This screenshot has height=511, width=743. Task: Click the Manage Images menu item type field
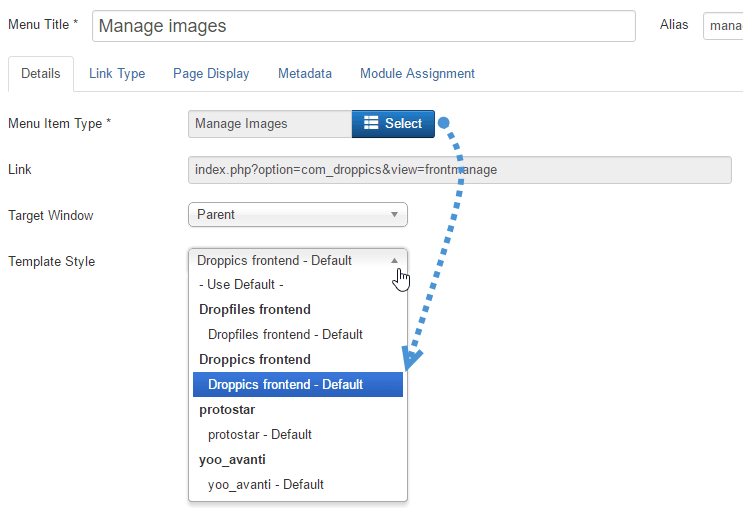tap(269, 124)
